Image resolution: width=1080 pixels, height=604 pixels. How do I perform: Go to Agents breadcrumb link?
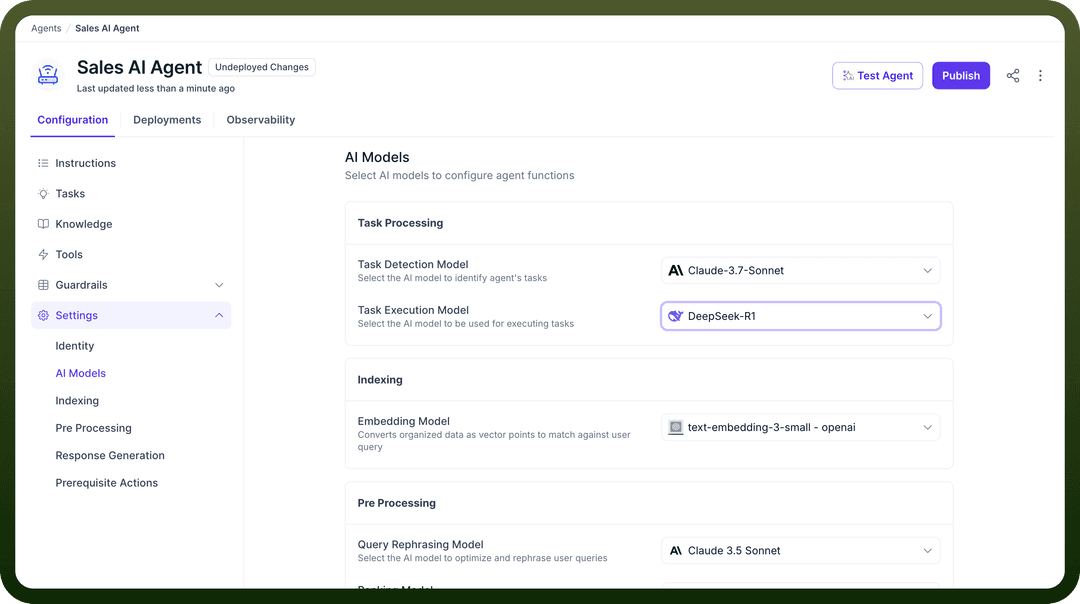pyautogui.click(x=46, y=28)
